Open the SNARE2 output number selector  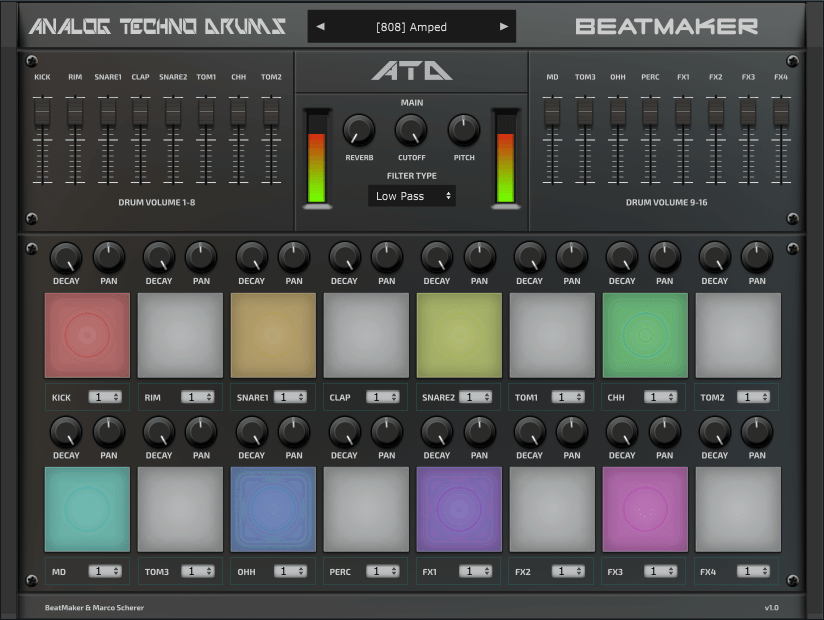476,397
